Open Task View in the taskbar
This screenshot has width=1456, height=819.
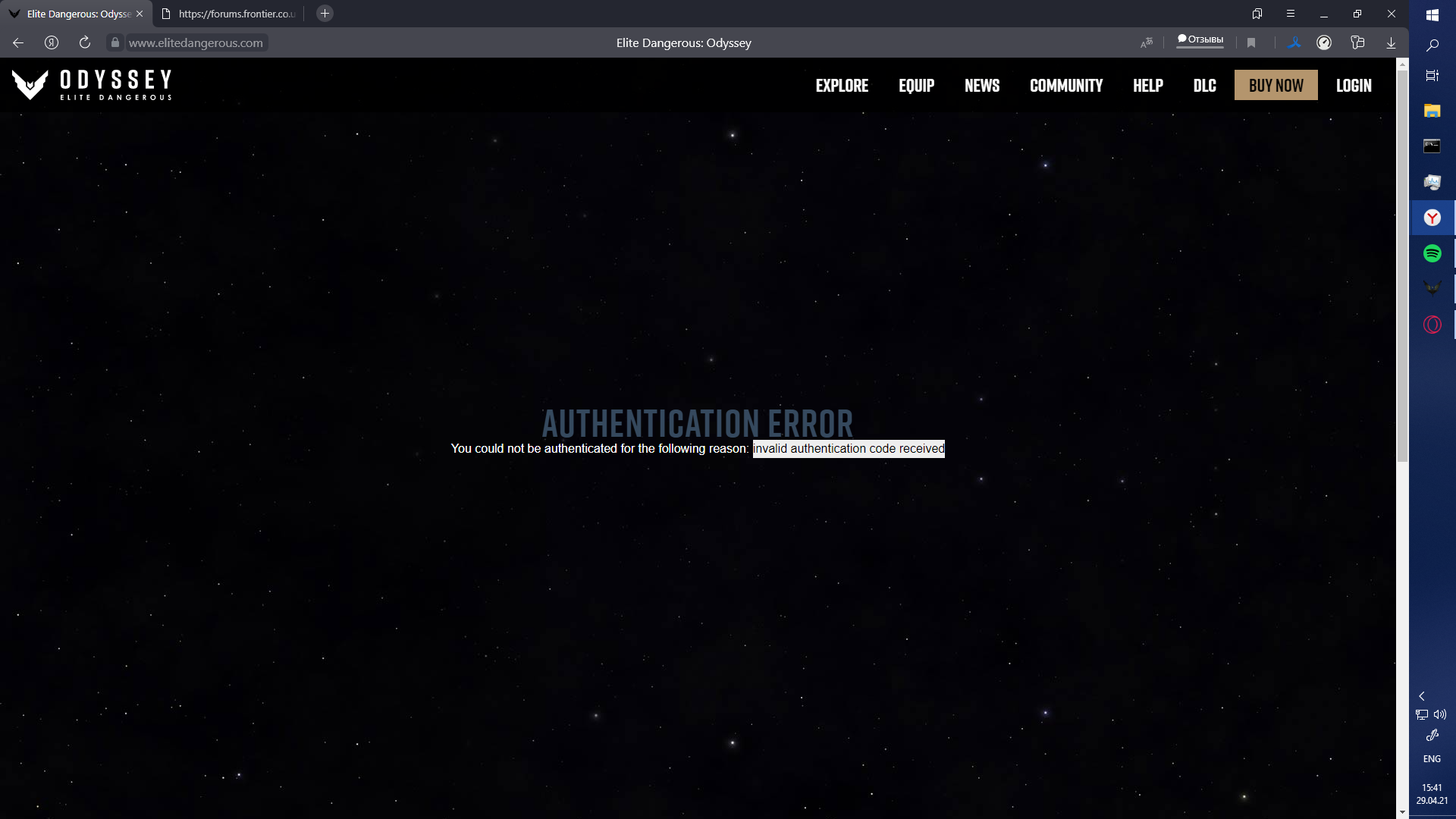1432,76
